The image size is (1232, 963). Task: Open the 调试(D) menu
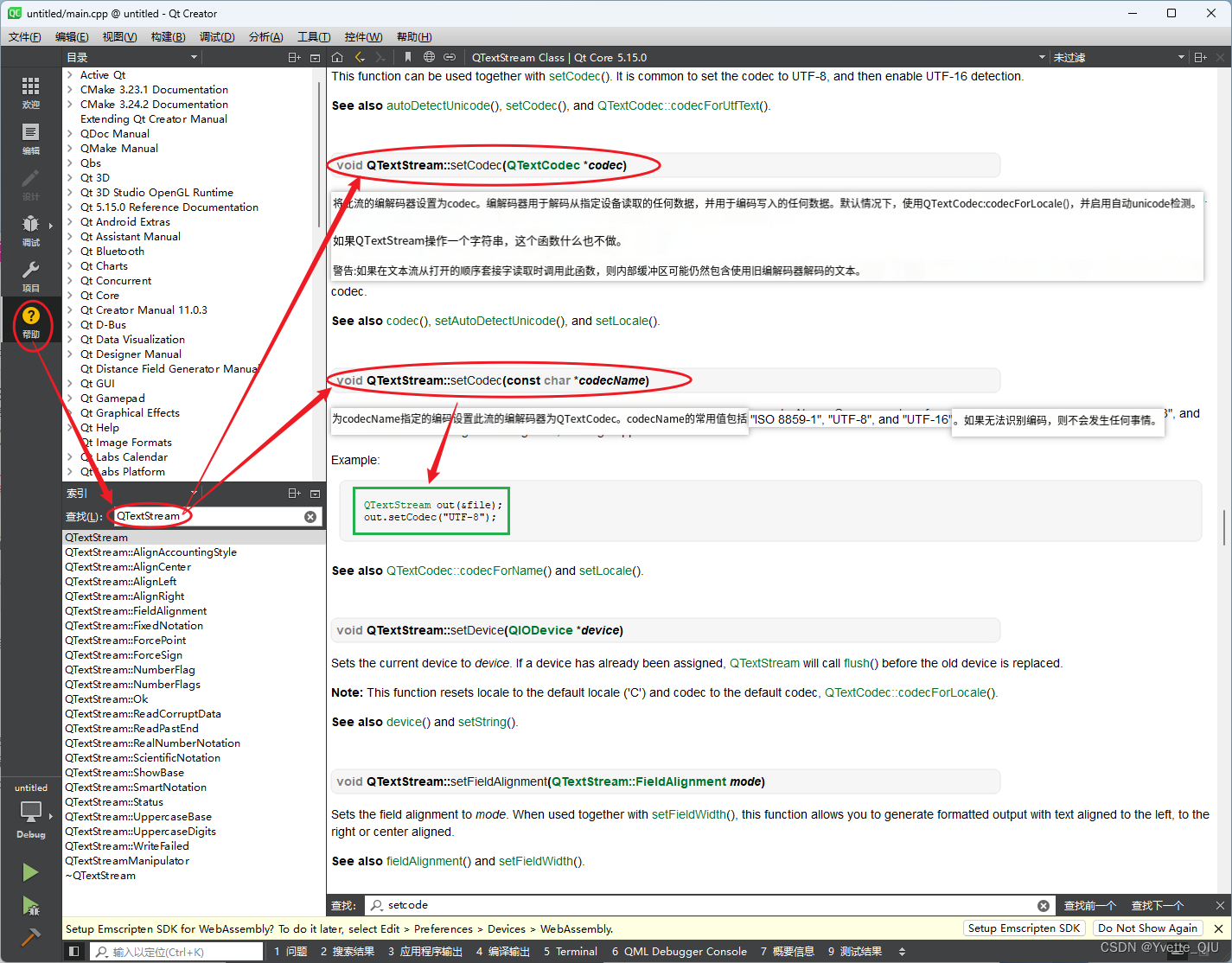coord(217,36)
